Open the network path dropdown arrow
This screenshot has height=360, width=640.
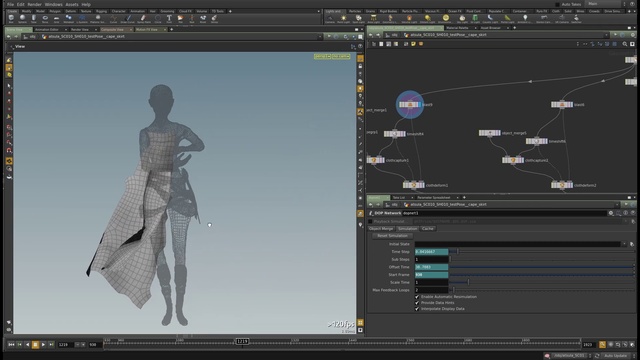606,35
